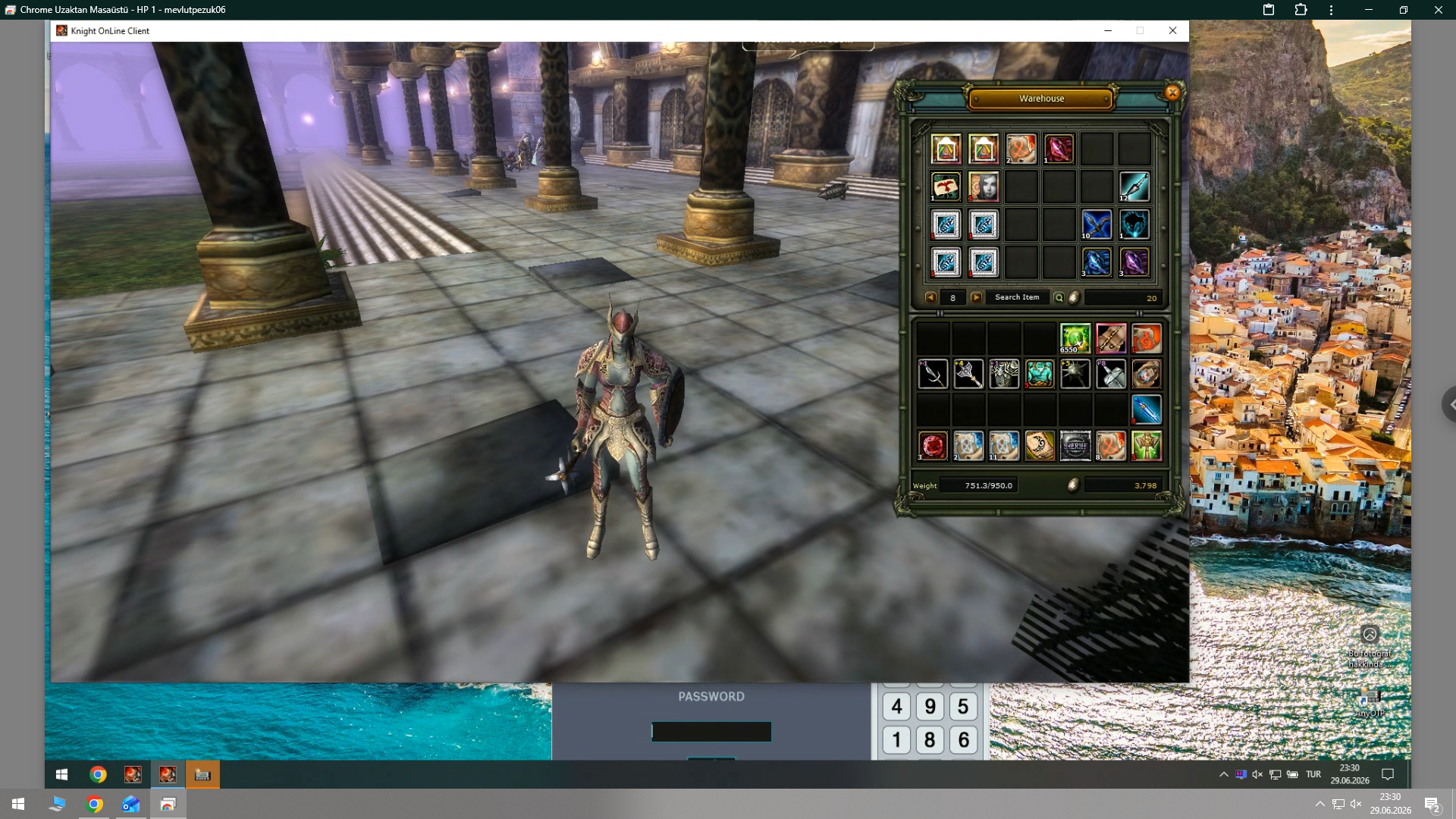
Task: Click the clipboard icon in remote desktop title bar
Action: pyautogui.click(x=1269, y=10)
